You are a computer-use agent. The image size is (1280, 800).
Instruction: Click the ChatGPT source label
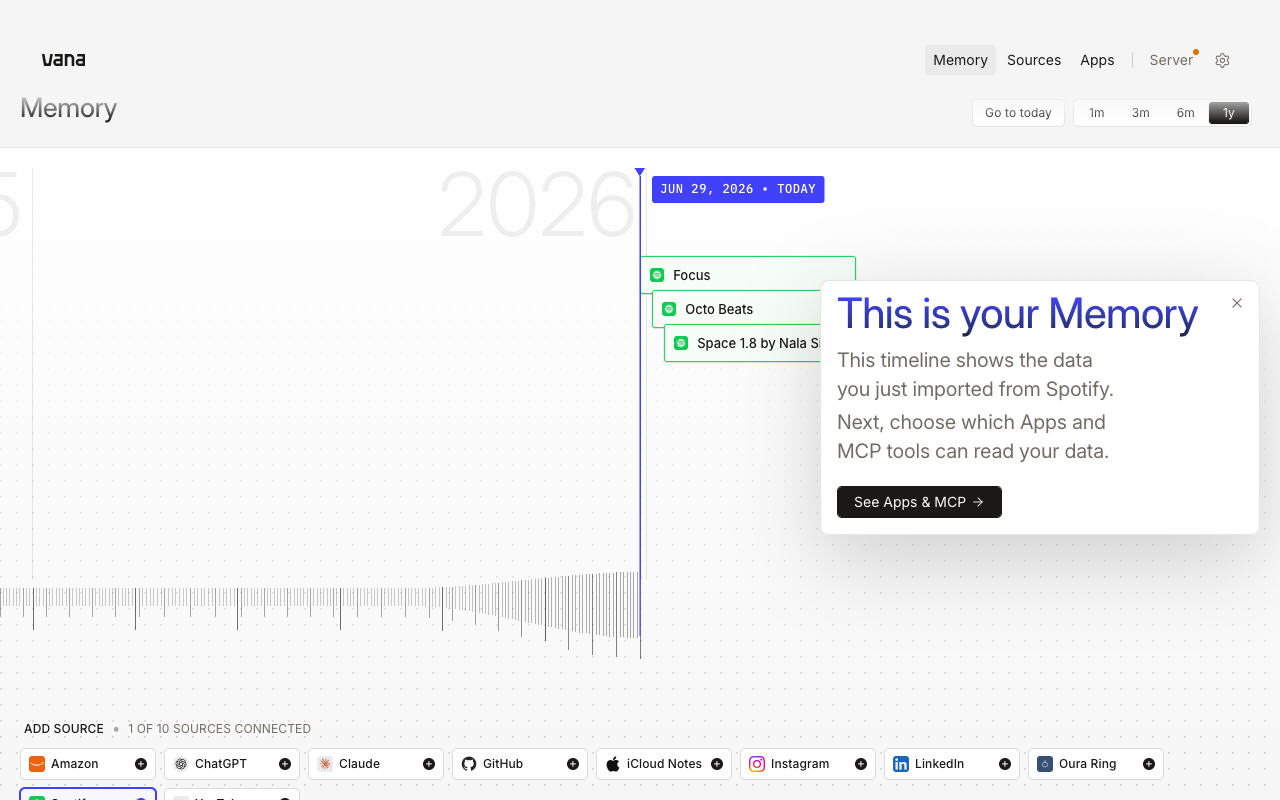pyautogui.click(x=221, y=764)
